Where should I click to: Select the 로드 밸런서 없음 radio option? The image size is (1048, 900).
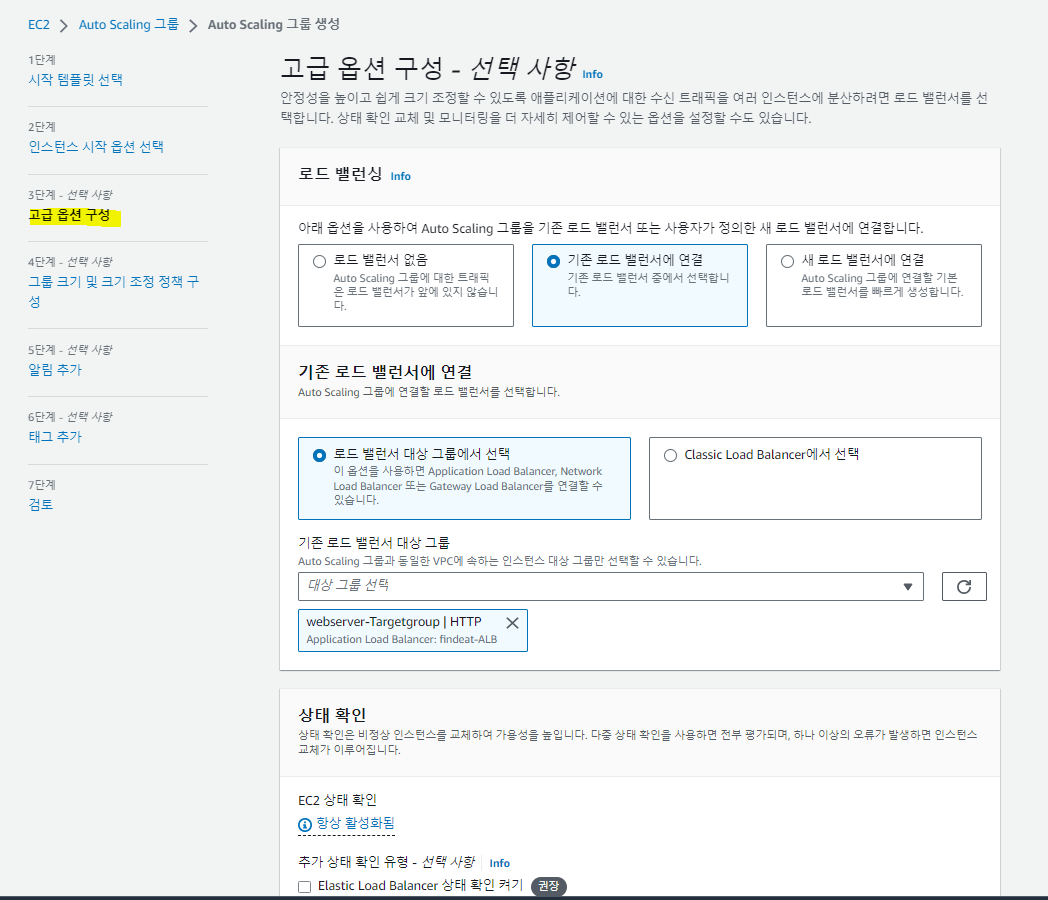click(x=319, y=261)
